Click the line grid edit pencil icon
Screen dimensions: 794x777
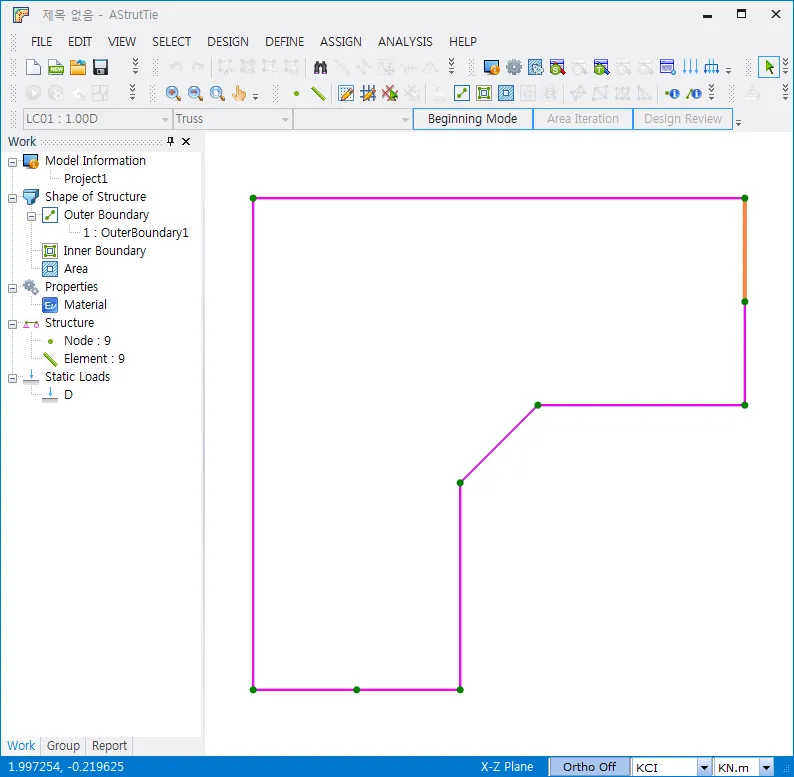(x=368, y=93)
